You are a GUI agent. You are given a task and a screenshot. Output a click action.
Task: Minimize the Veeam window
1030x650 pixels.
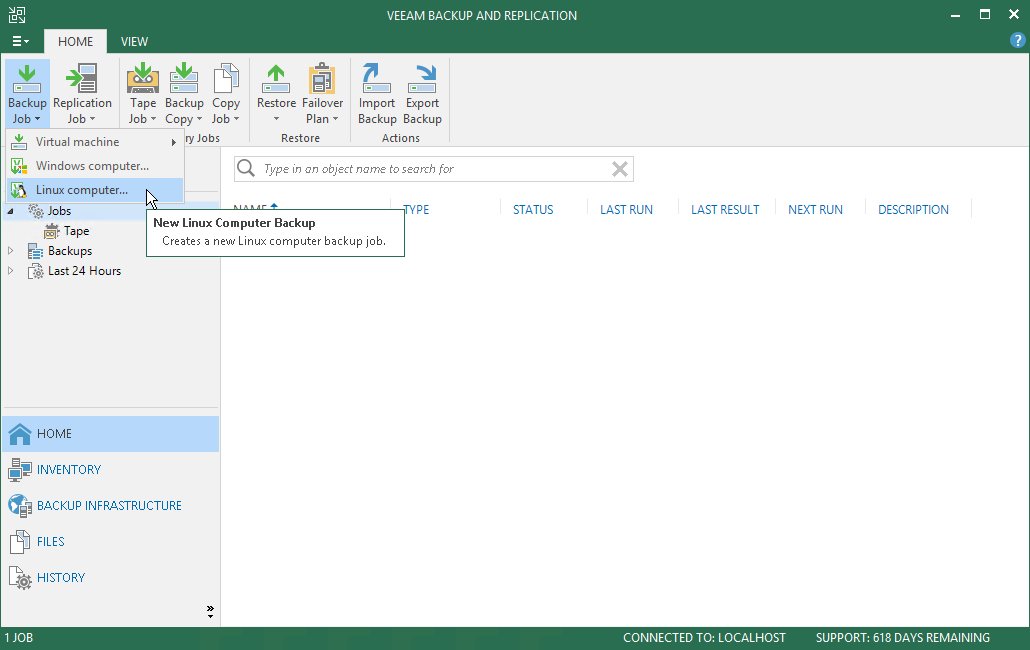(x=956, y=15)
